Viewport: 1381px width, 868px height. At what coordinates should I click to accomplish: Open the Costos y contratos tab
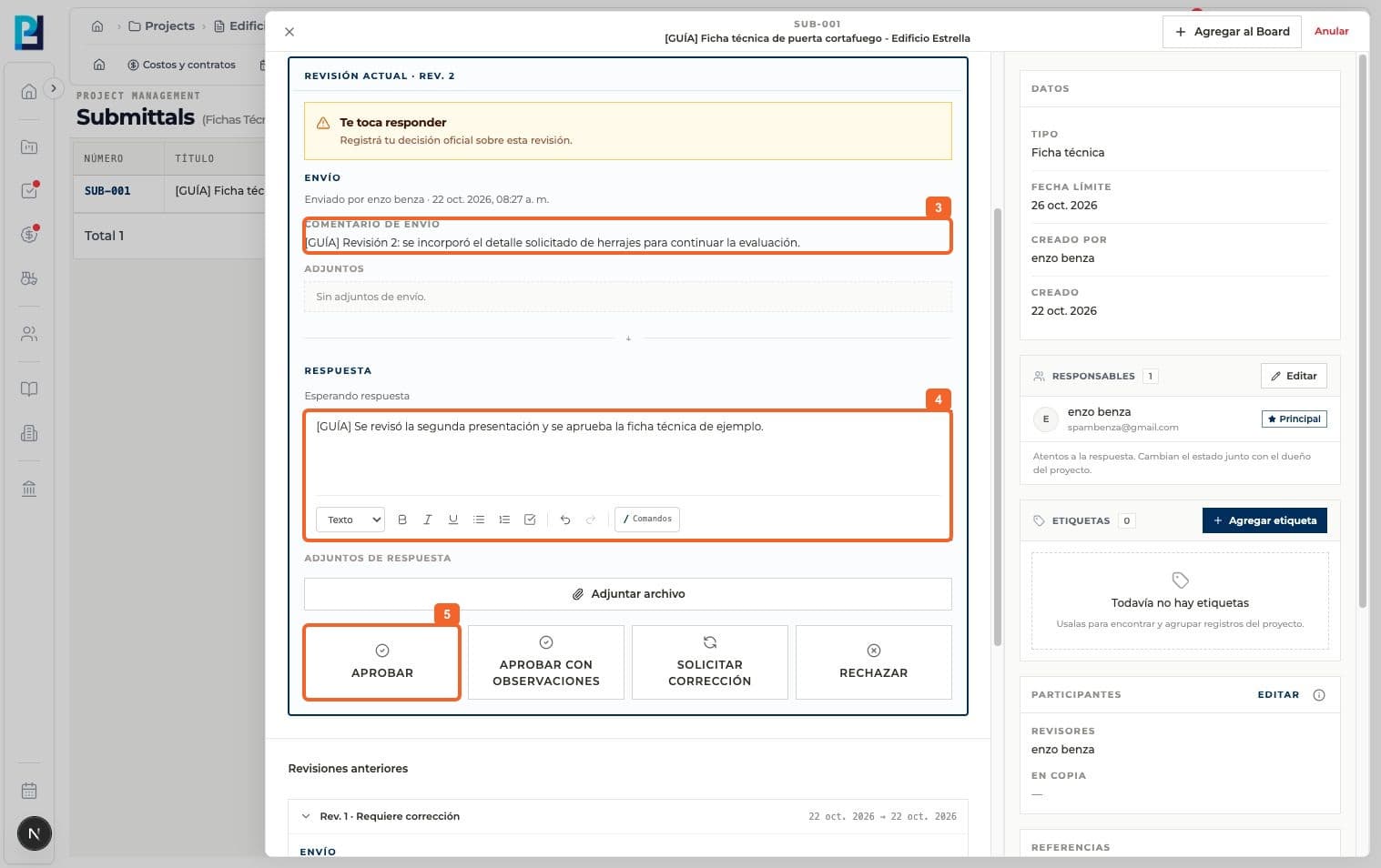[x=181, y=65]
